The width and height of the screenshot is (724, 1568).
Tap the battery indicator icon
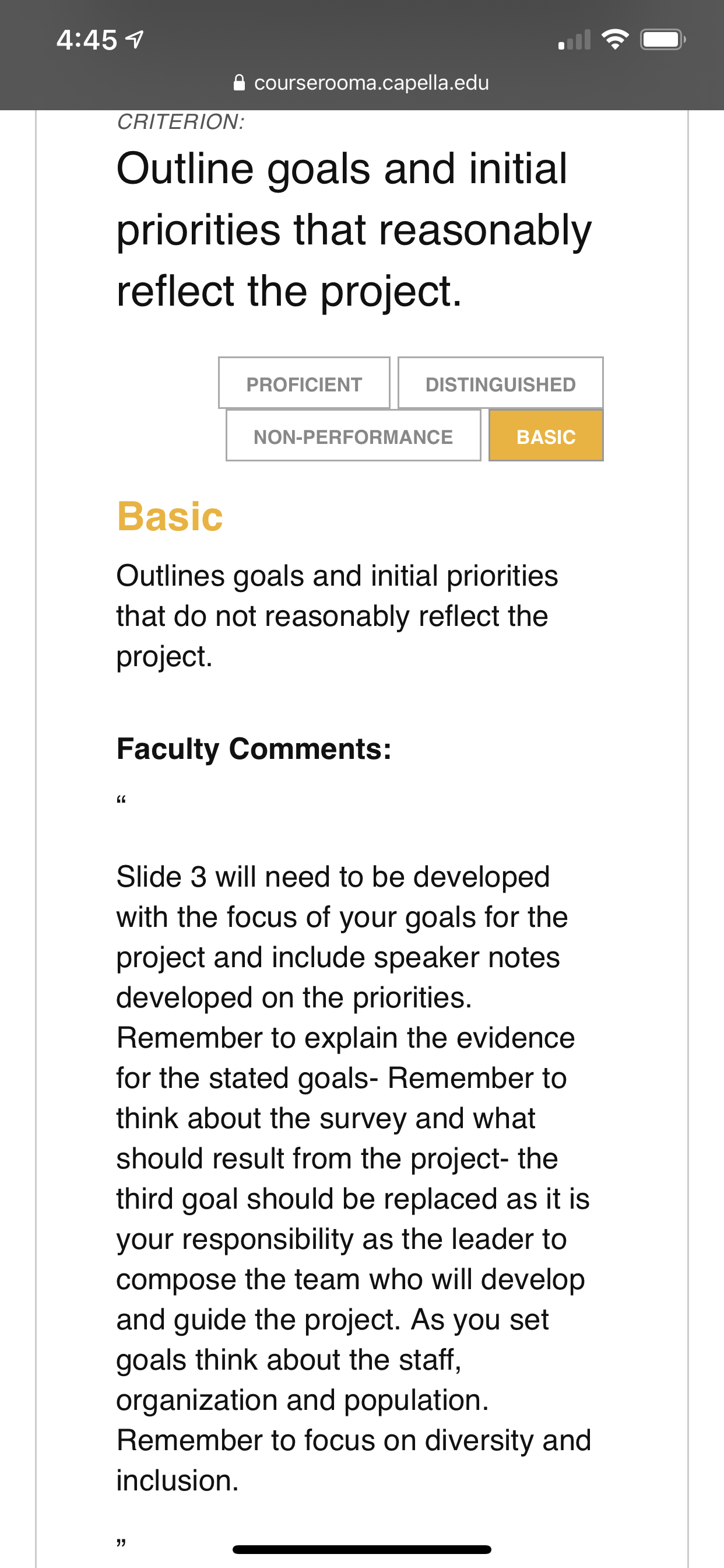tap(663, 40)
